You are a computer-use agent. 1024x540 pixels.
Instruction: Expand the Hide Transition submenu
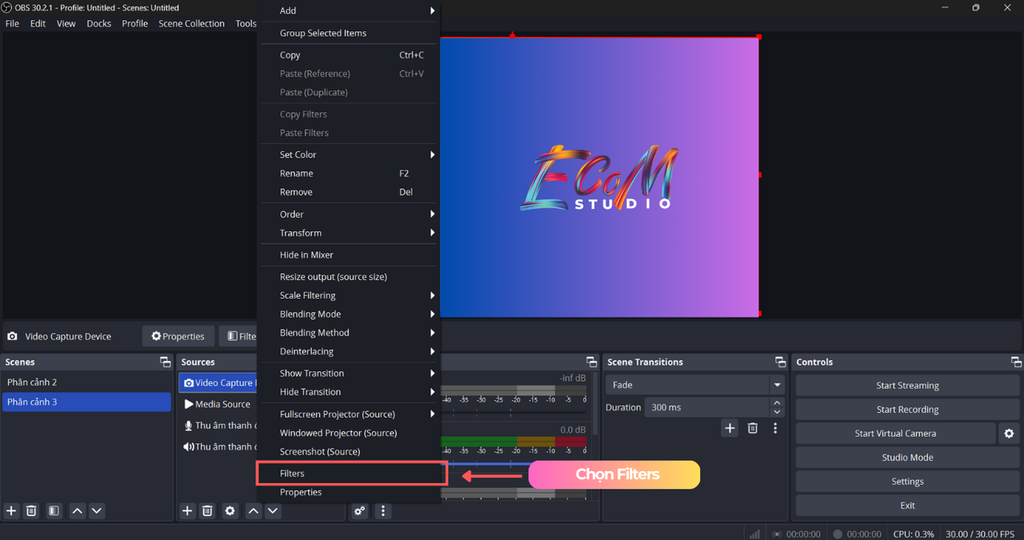tap(349, 392)
